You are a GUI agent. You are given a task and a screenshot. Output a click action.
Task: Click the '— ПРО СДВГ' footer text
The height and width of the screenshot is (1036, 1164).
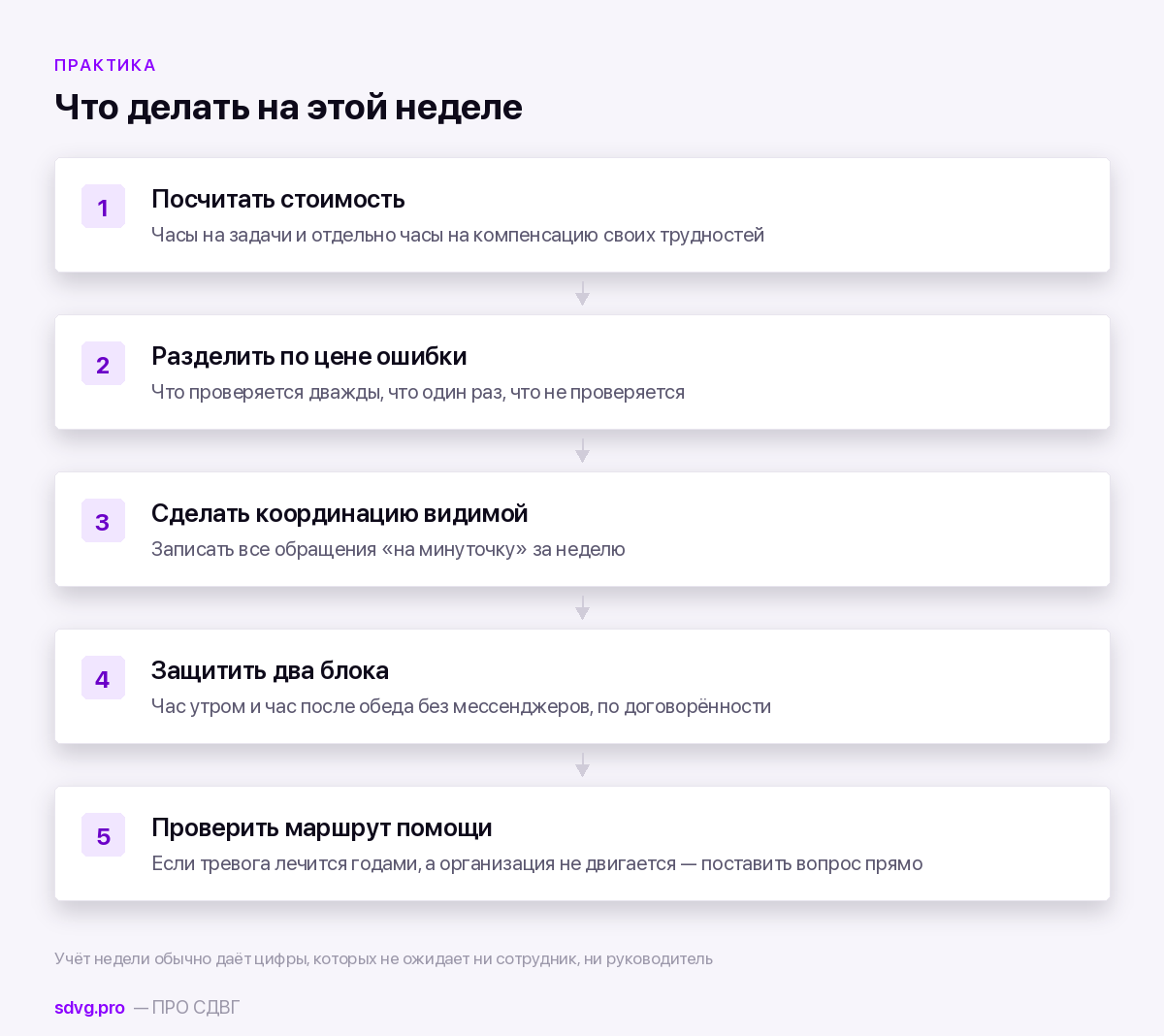(186, 1008)
